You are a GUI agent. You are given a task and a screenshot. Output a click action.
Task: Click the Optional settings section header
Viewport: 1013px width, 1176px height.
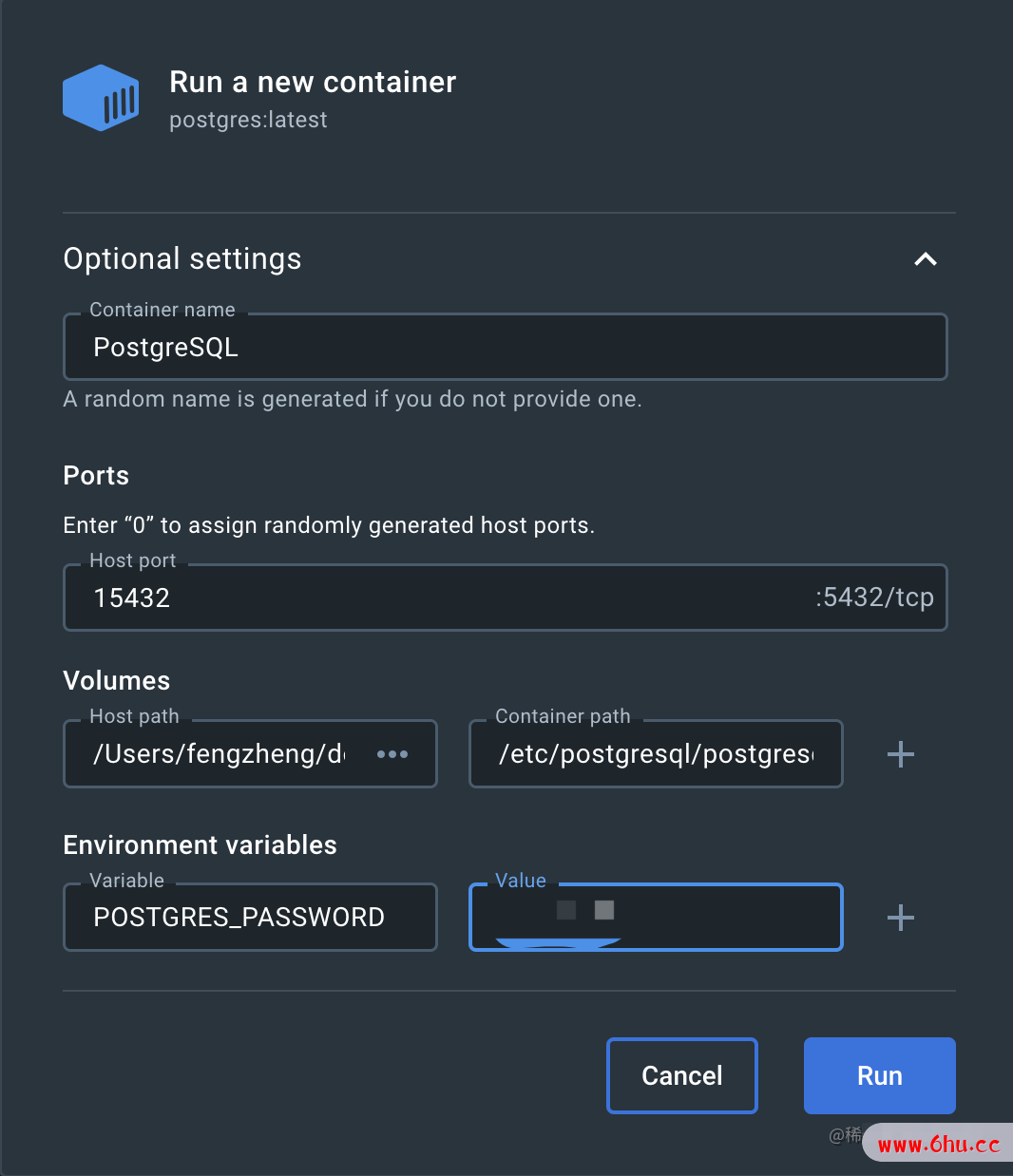(x=182, y=259)
